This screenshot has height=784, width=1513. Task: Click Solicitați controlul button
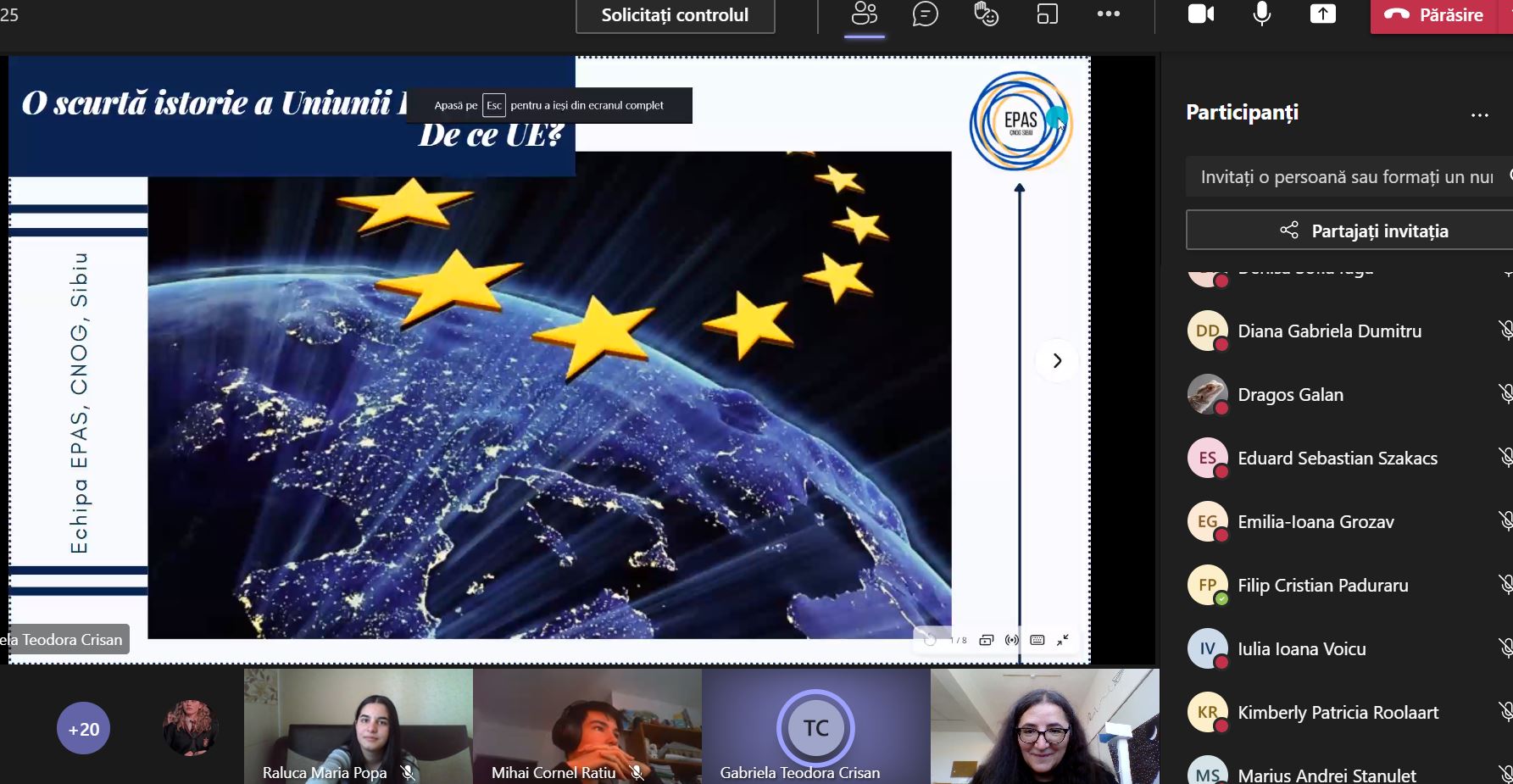pyautogui.click(x=675, y=15)
